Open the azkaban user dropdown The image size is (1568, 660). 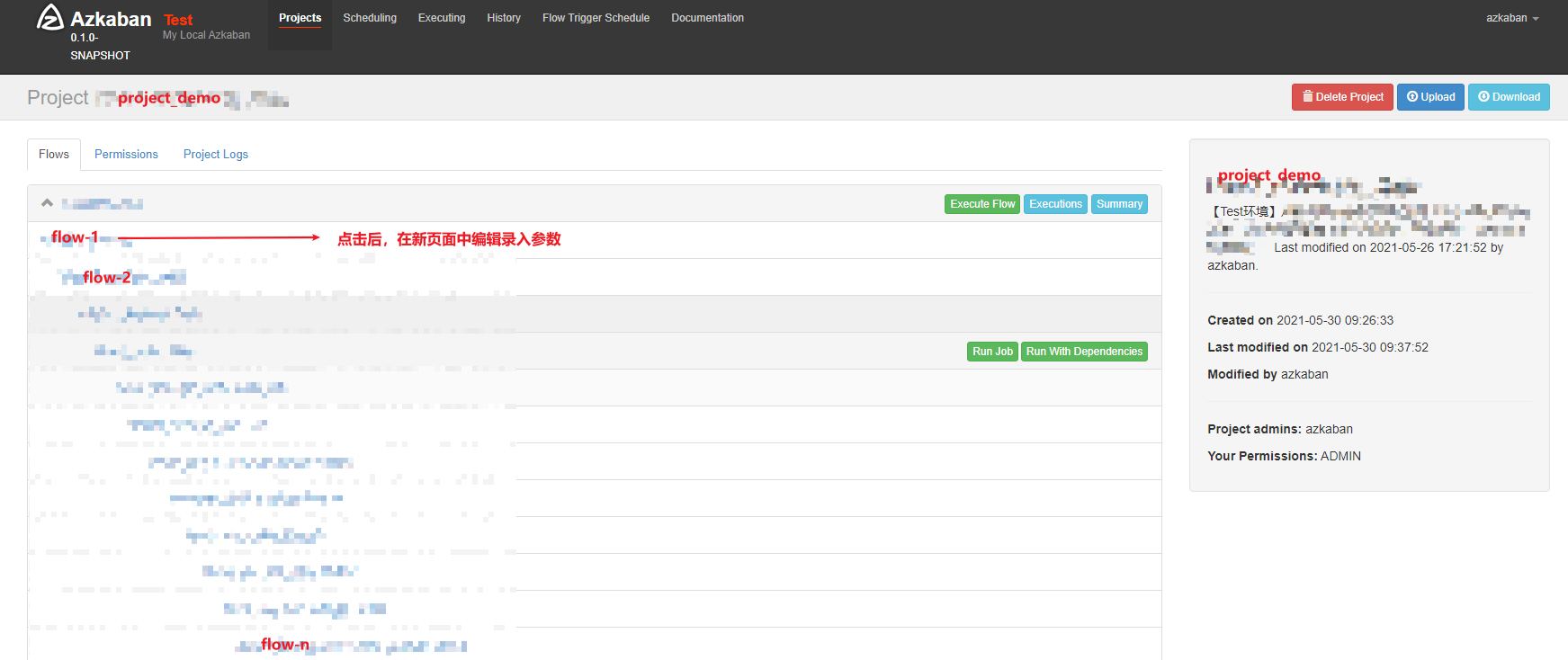tap(1512, 18)
